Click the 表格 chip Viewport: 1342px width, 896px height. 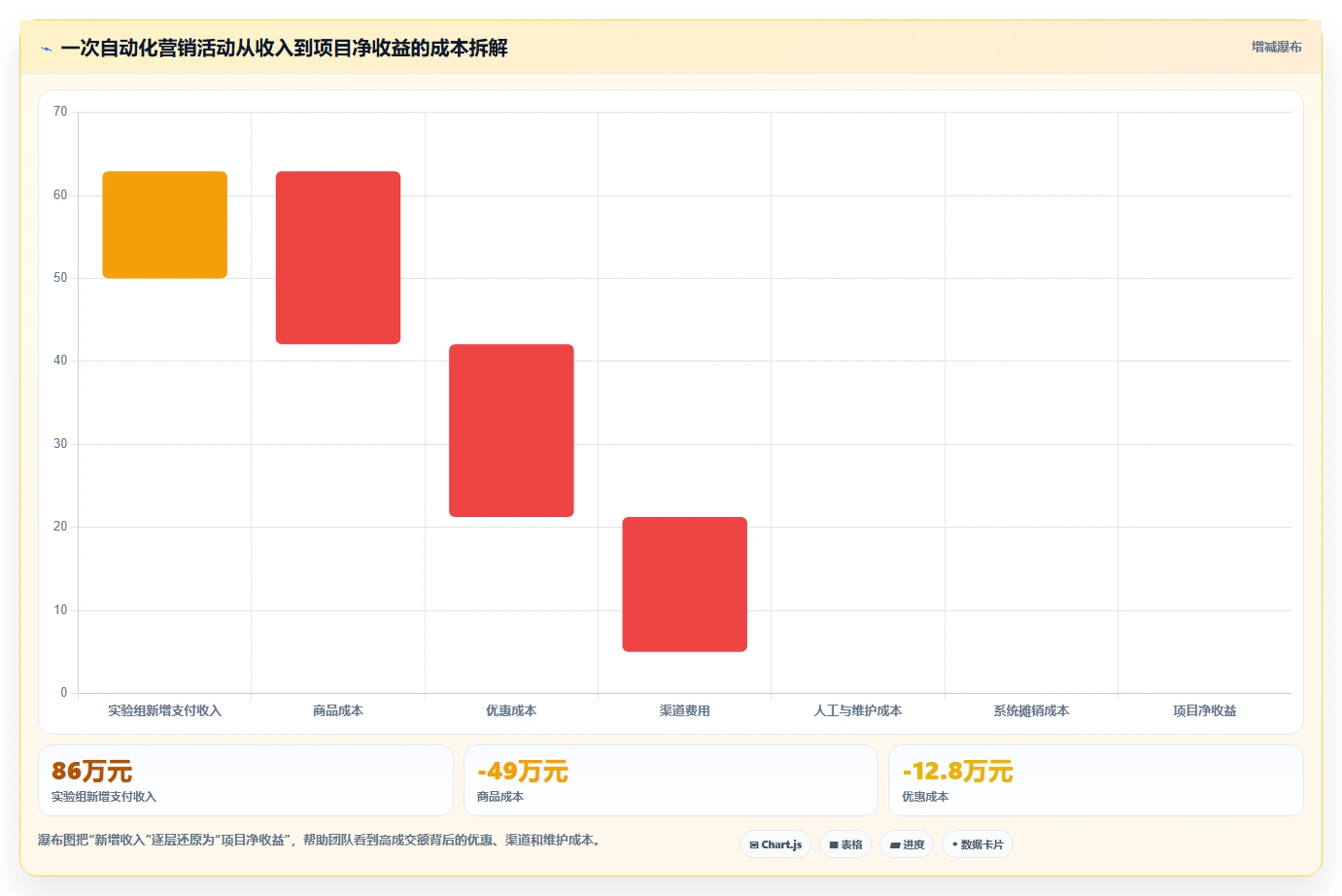(845, 844)
